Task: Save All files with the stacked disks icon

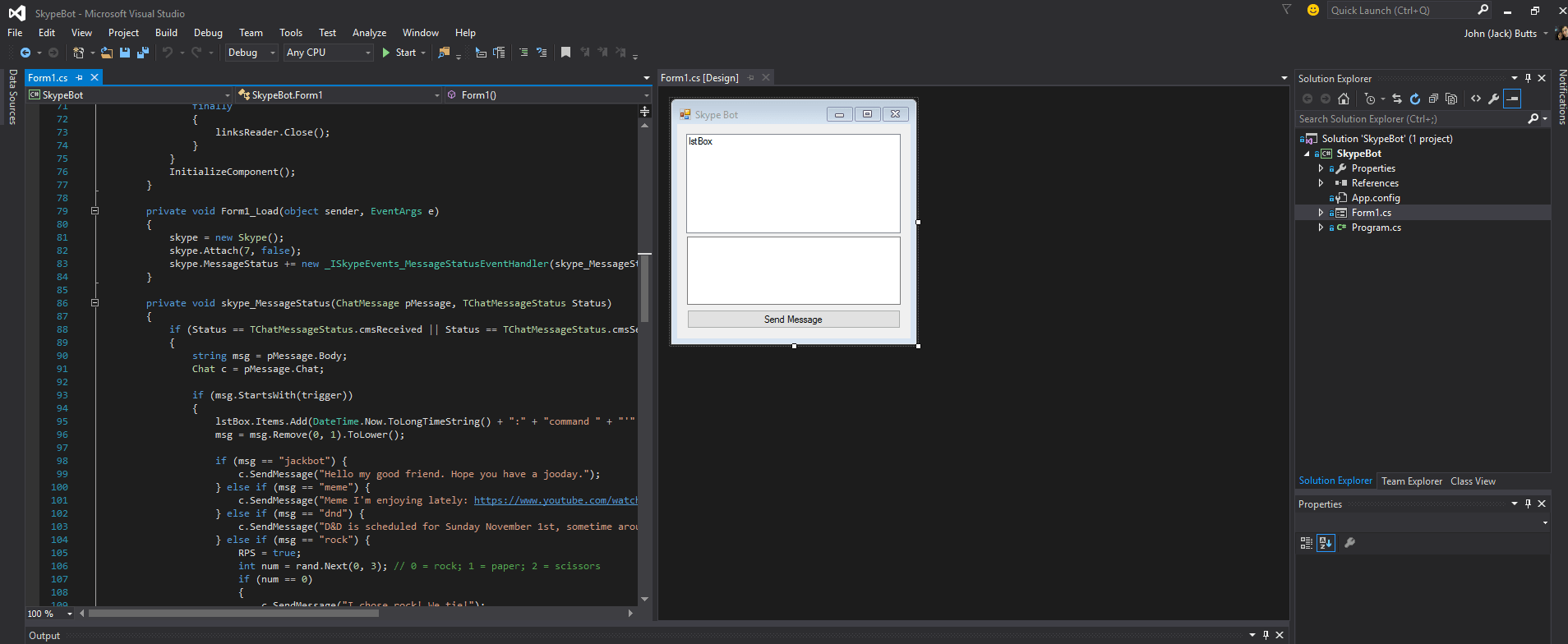Action: 143,53
